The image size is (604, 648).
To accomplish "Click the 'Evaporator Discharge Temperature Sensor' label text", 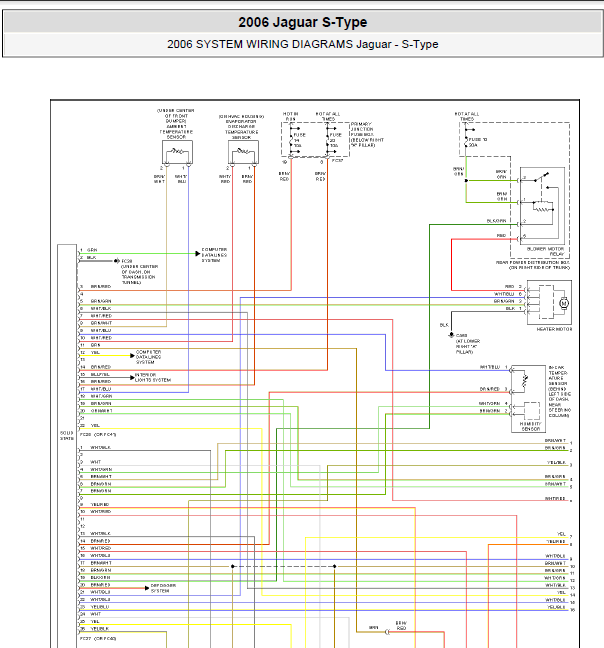I will tap(242, 126).
